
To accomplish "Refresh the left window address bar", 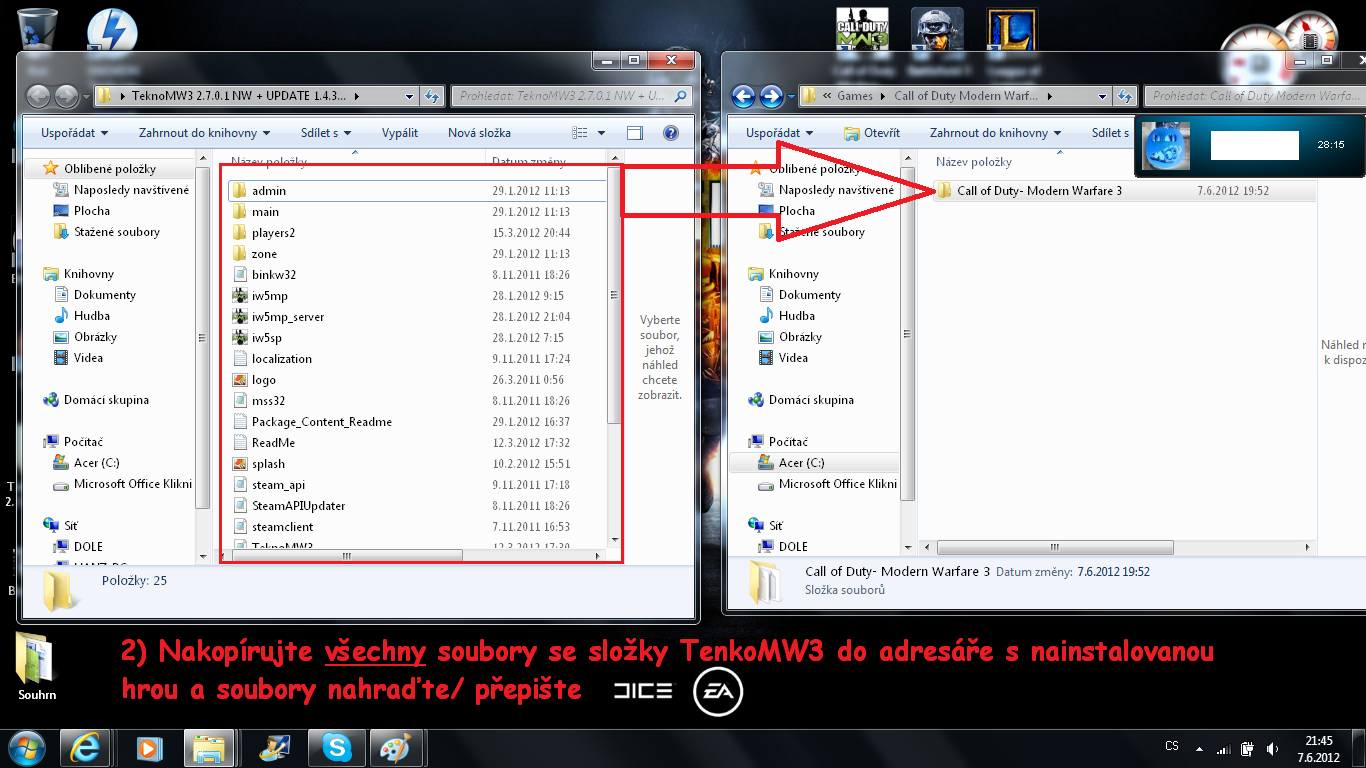I will 432,96.
